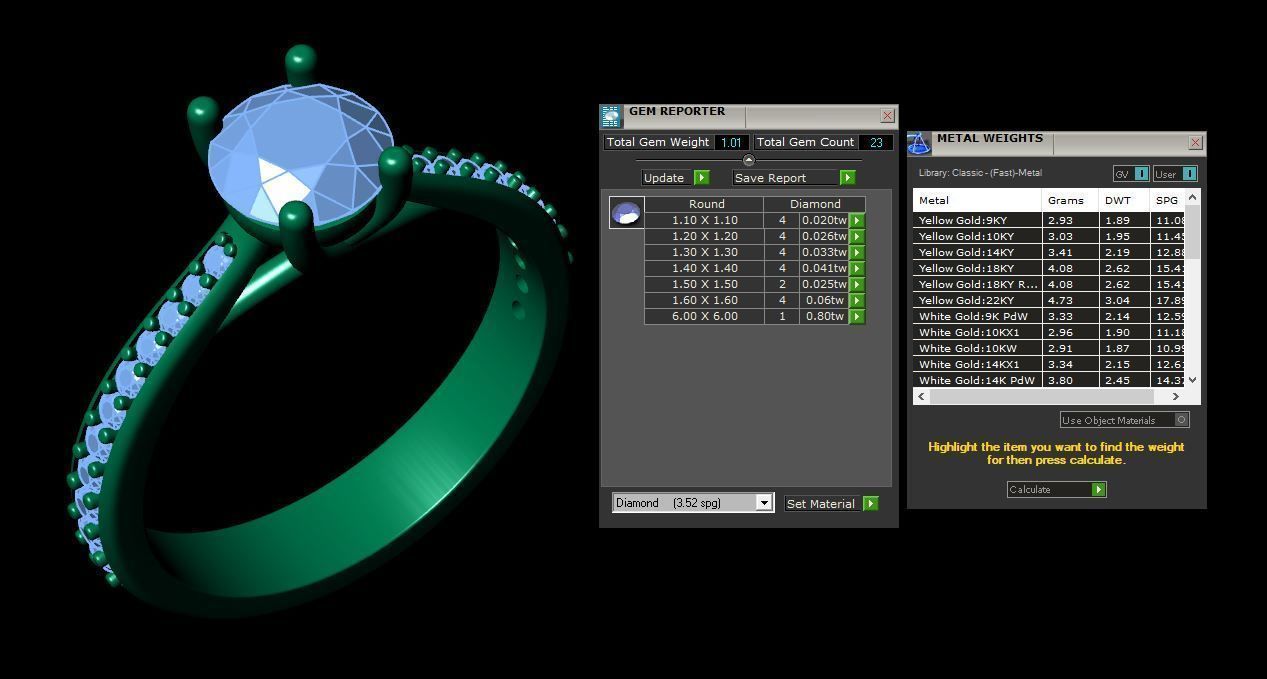Select White Gold:14KX1 row
This screenshot has height=679, width=1267.
[1049, 364]
